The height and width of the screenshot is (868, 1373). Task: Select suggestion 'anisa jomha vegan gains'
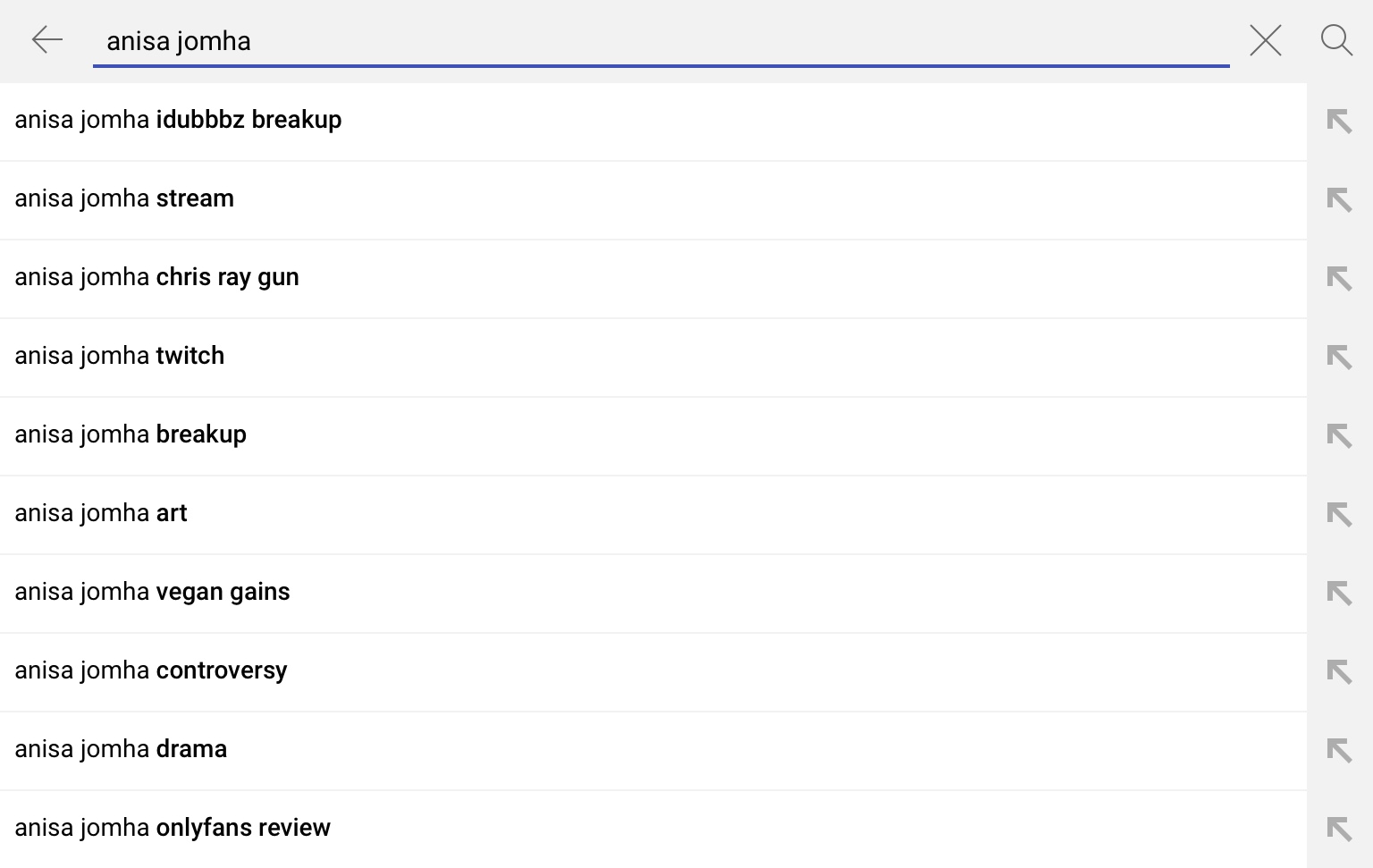point(653,594)
